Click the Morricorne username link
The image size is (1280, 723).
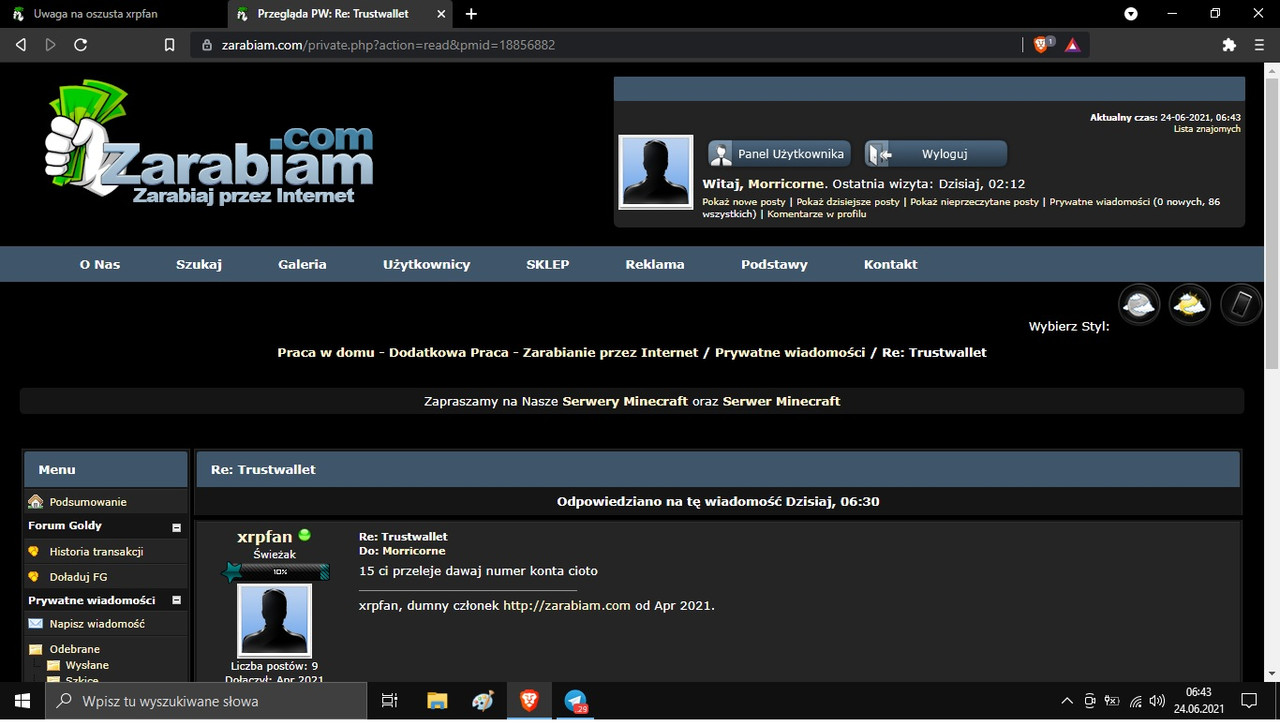point(785,184)
